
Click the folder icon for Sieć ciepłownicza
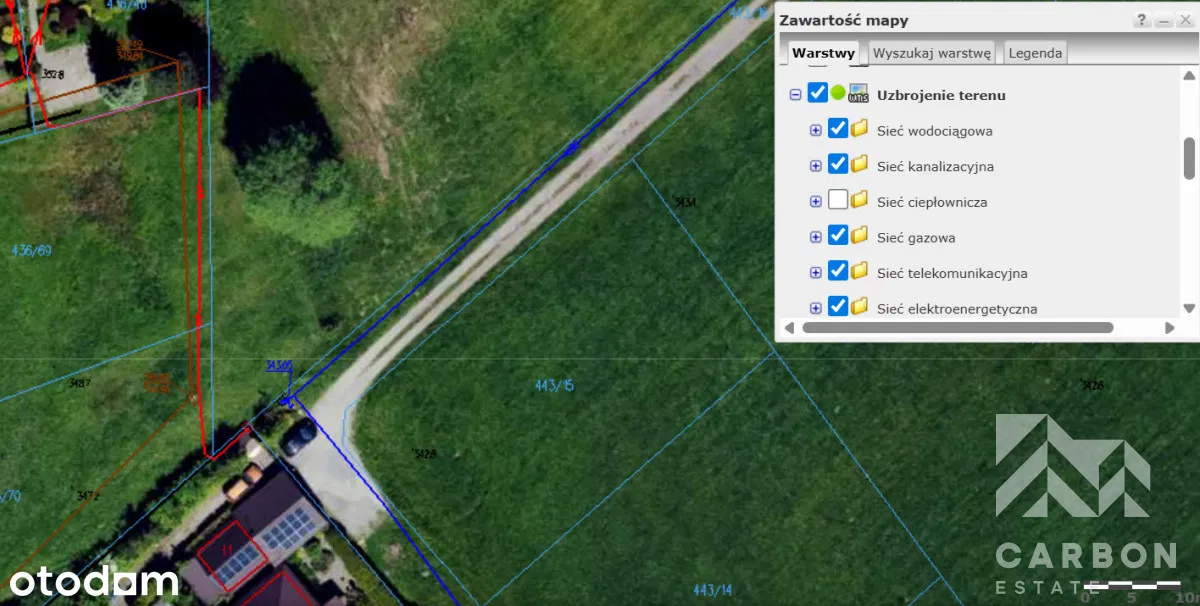(859, 201)
